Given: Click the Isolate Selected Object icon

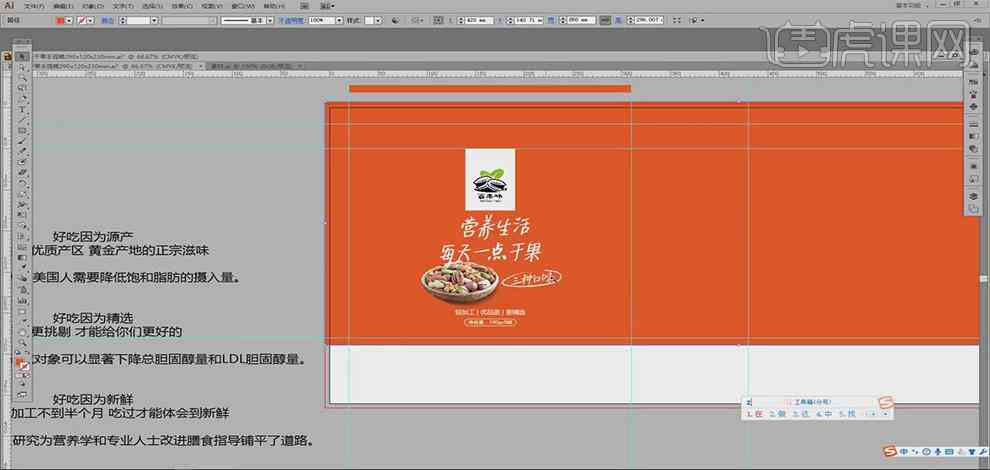Looking at the screenshot, I should [x=676, y=20].
